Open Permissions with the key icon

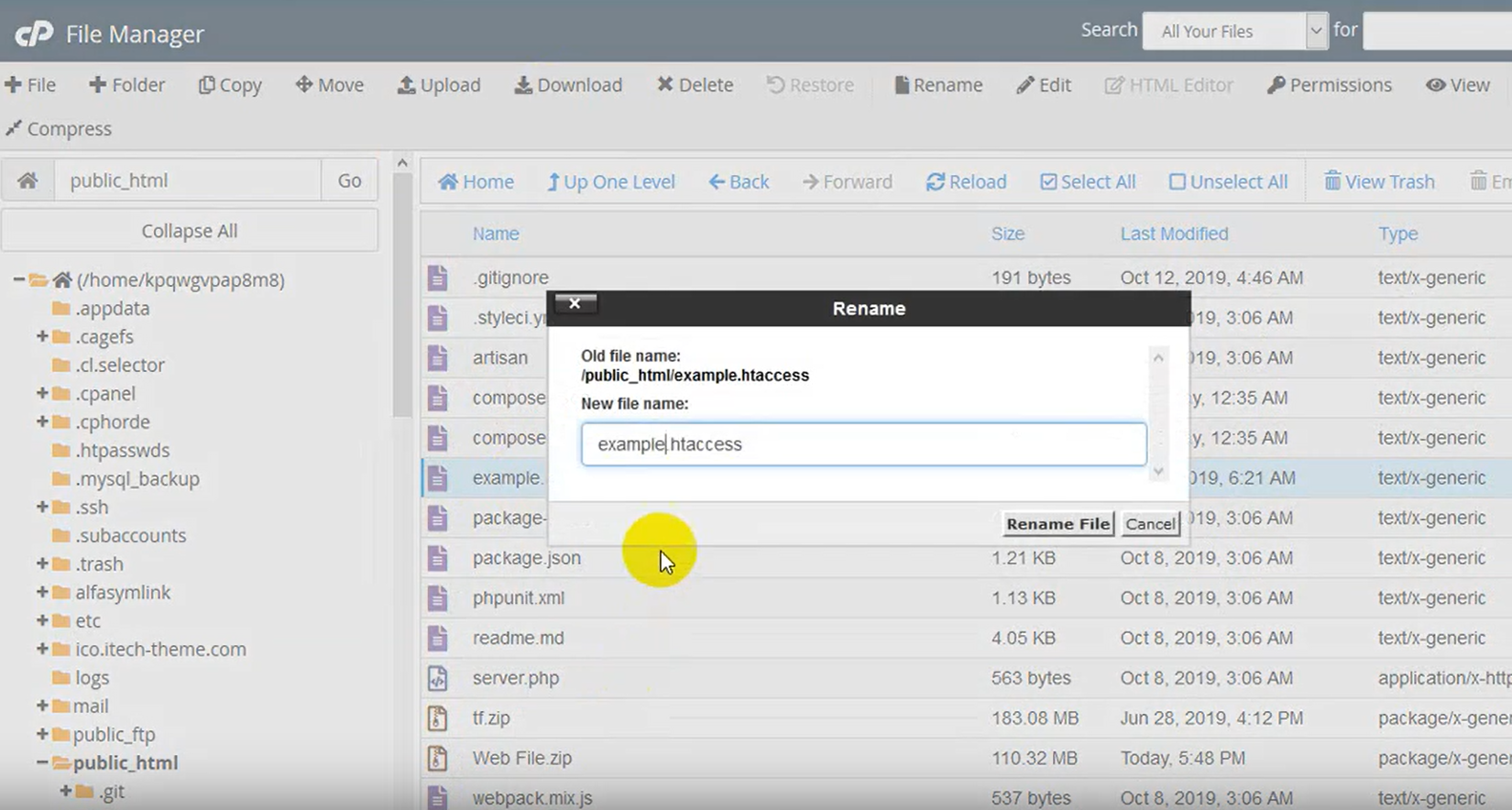[x=1276, y=85]
